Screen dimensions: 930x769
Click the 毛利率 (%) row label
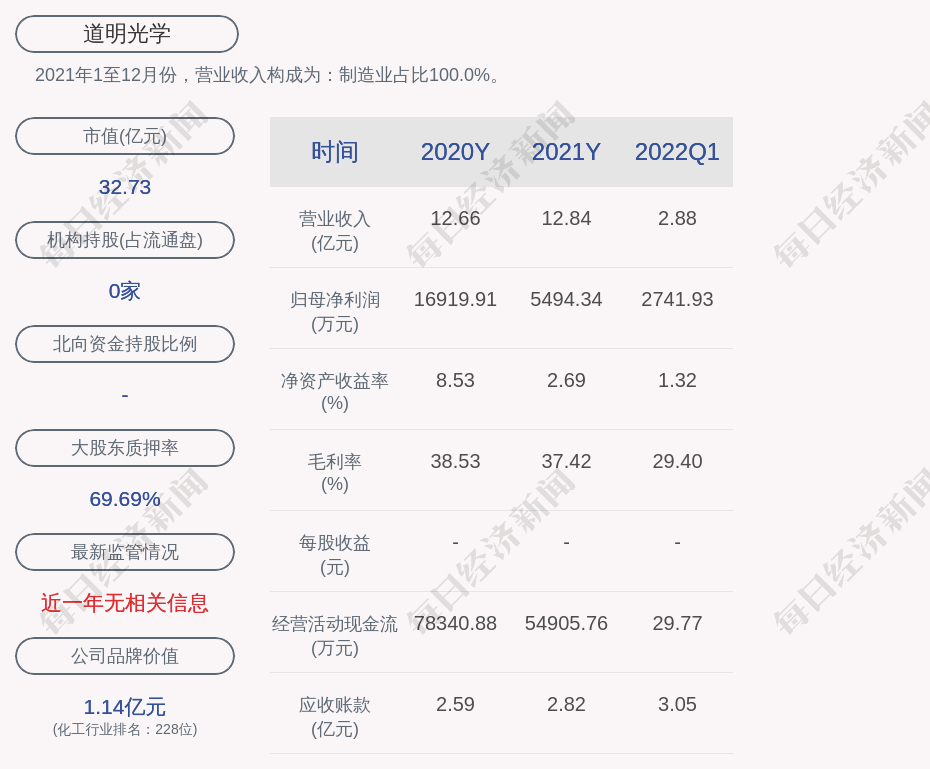coord(335,473)
